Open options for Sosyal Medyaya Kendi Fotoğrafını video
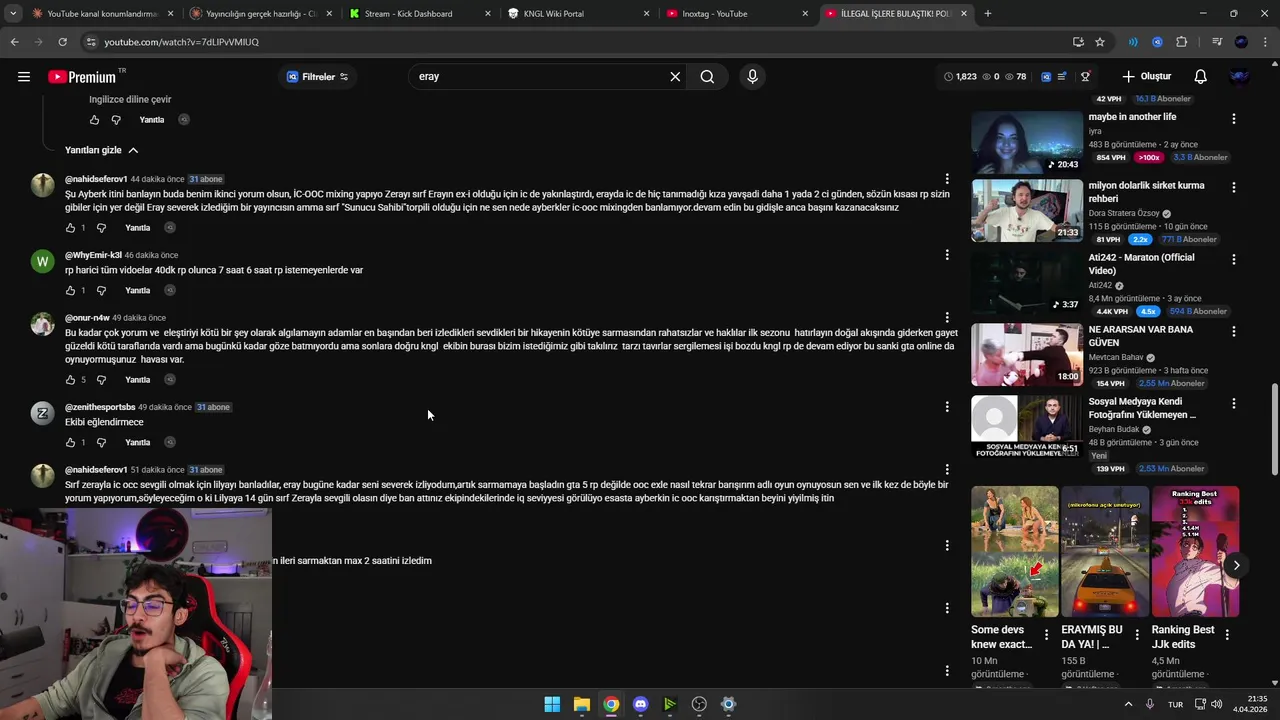The image size is (1280, 720). point(1233,403)
